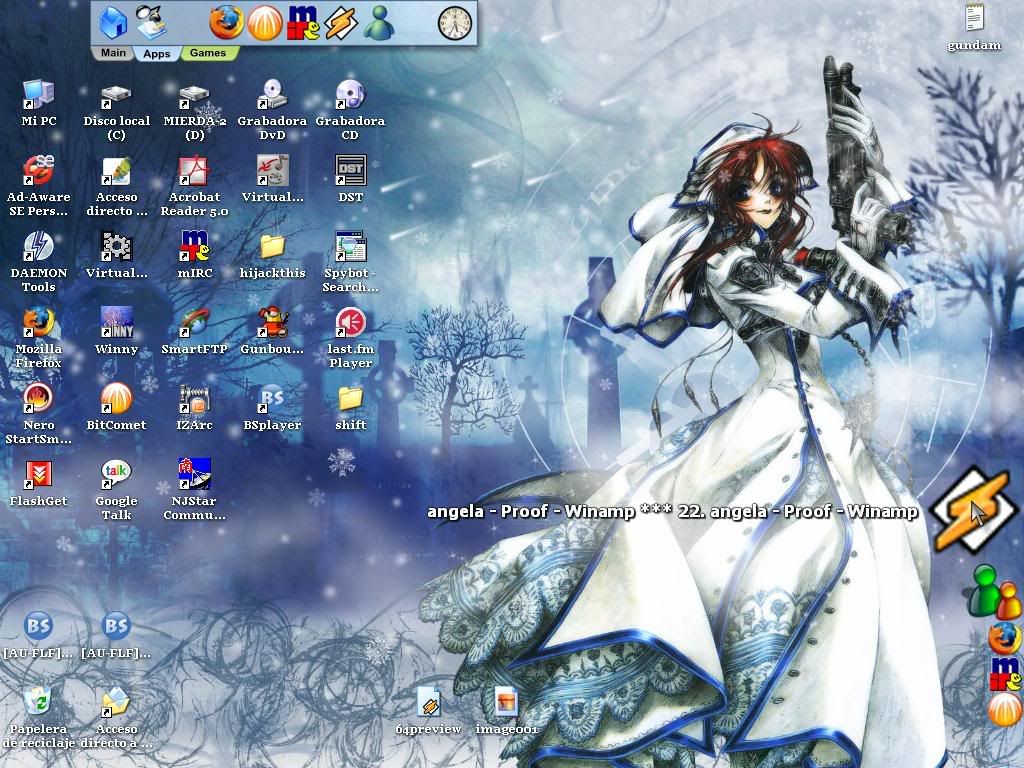Viewport: 1024px width, 768px height.
Task: Select the hijackthis folder
Action: coord(272,255)
